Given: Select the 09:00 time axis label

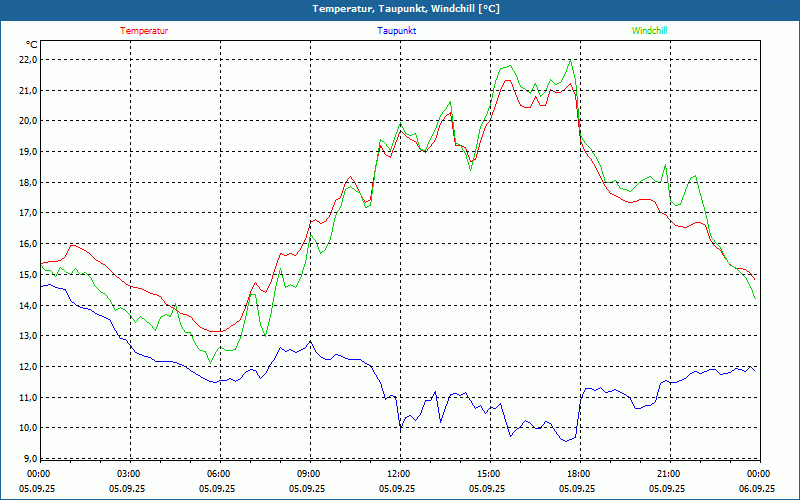Looking at the screenshot, I should pyautogui.click(x=308, y=474).
